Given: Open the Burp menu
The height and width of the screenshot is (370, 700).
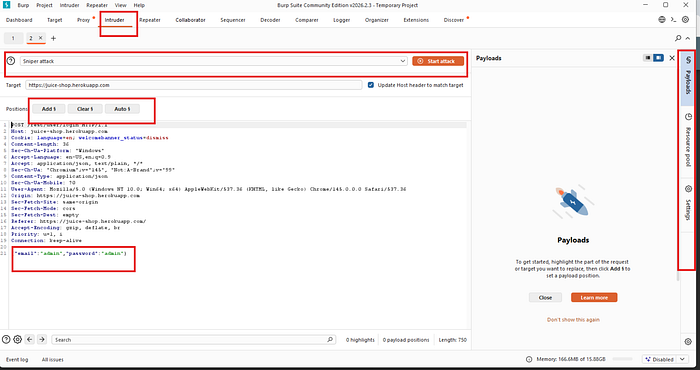Looking at the screenshot, I should (23, 5).
